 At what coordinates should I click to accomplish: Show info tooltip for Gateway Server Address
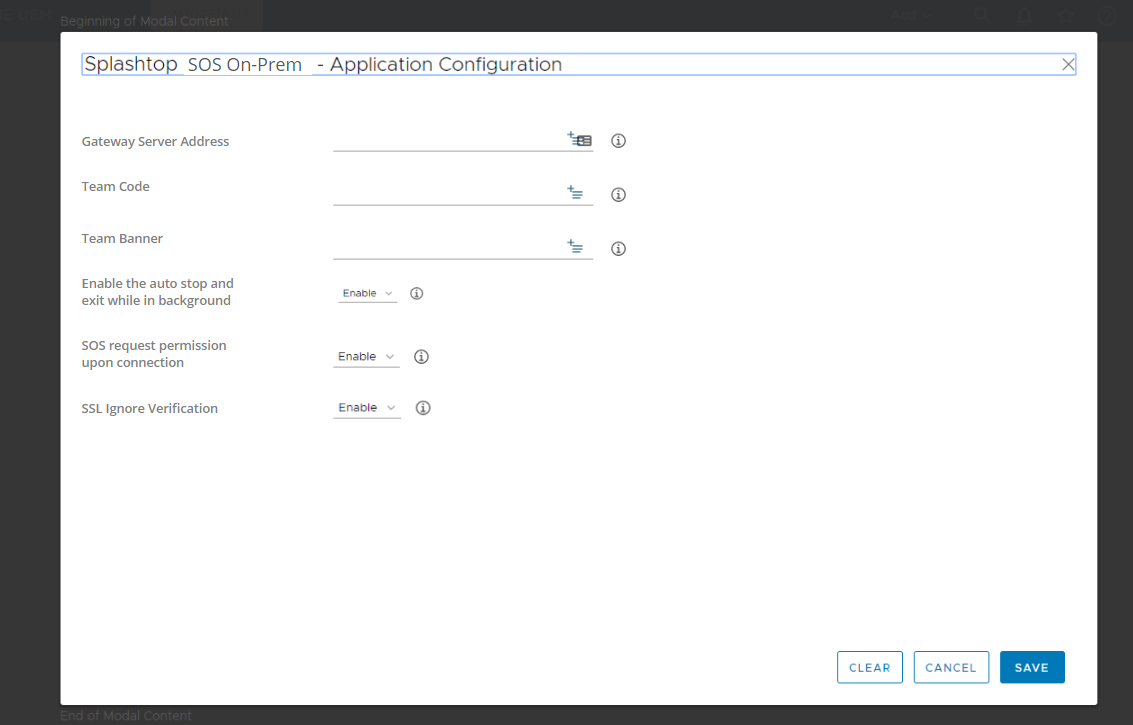coord(619,141)
